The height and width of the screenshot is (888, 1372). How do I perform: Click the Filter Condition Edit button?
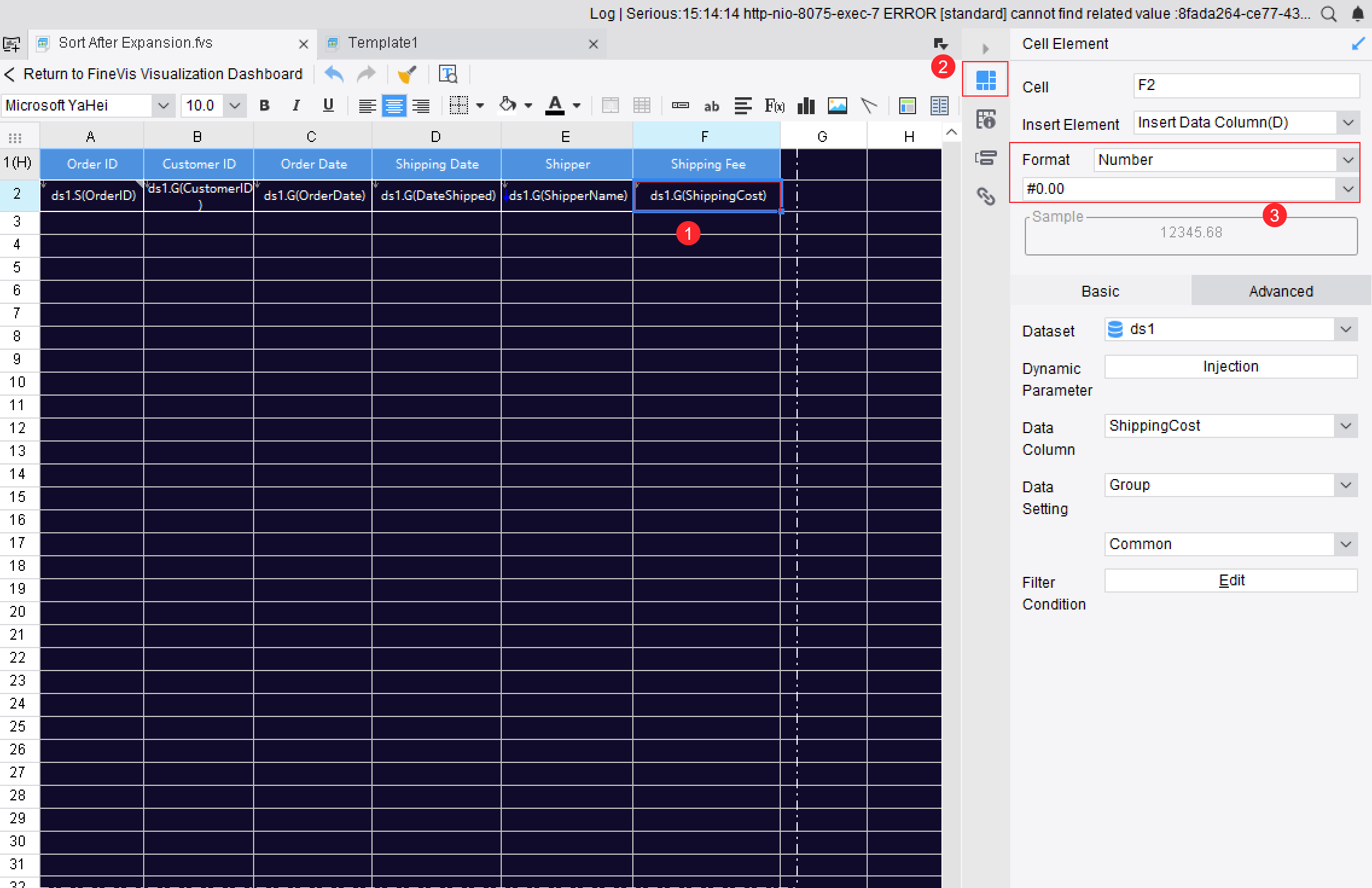tap(1231, 581)
